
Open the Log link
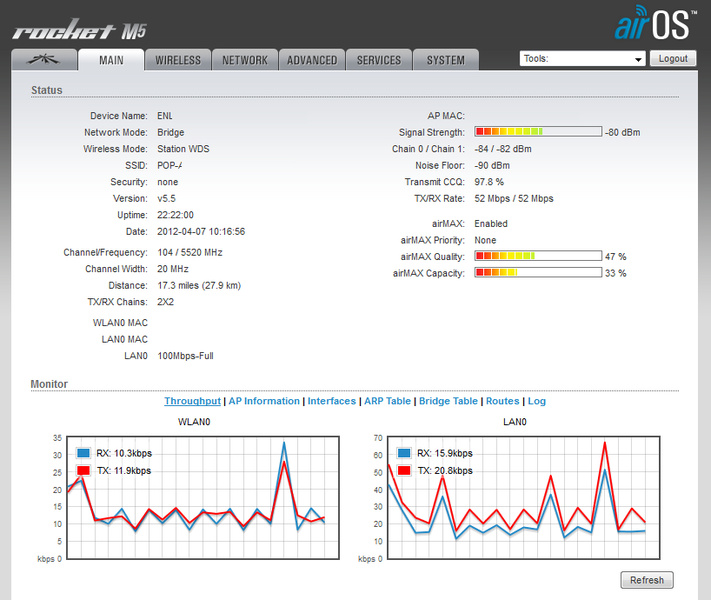coord(536,401)
